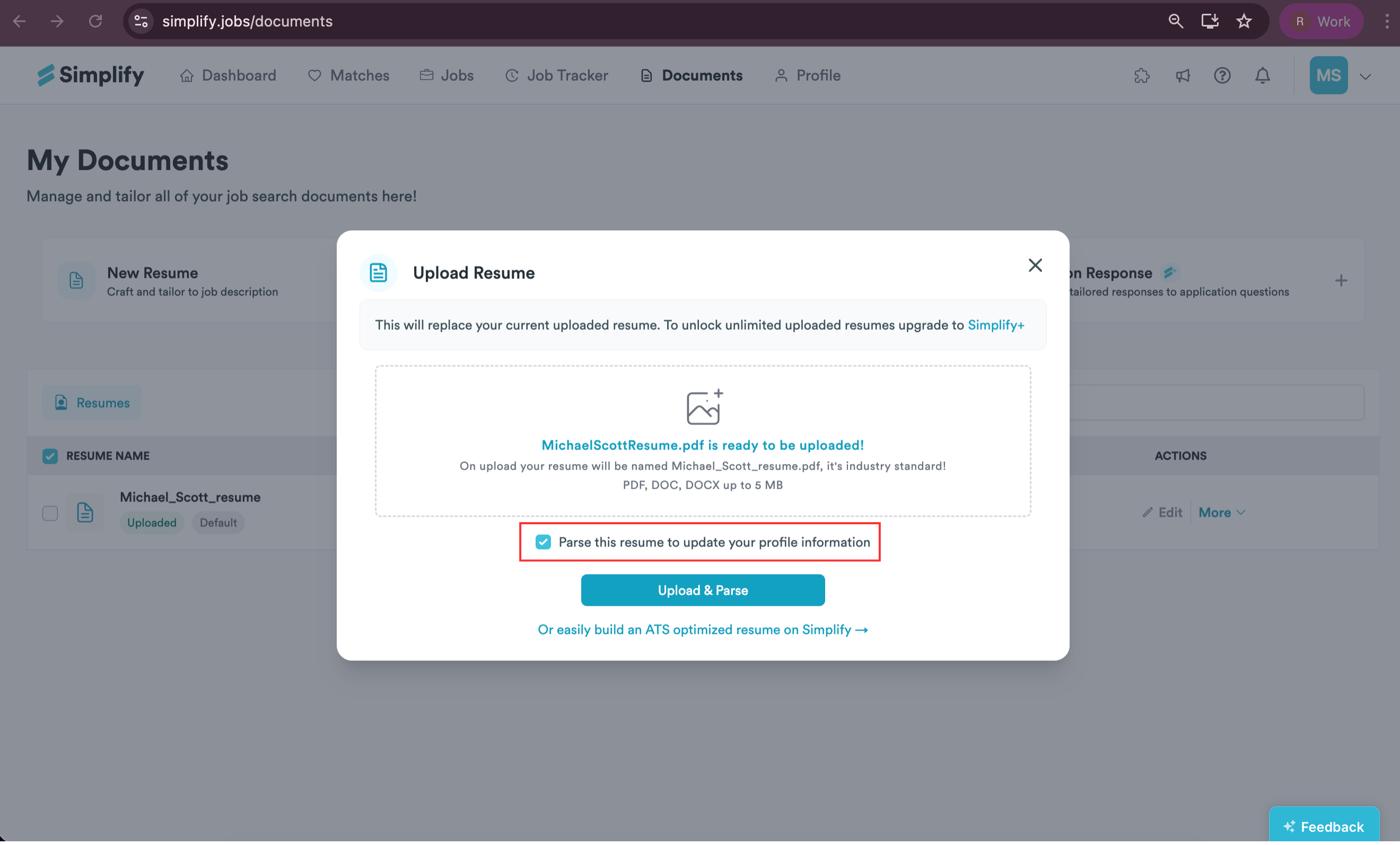Reload the page
This screenshot has width=1400, height=845.
pyautogui.click(x=95, y=21)
